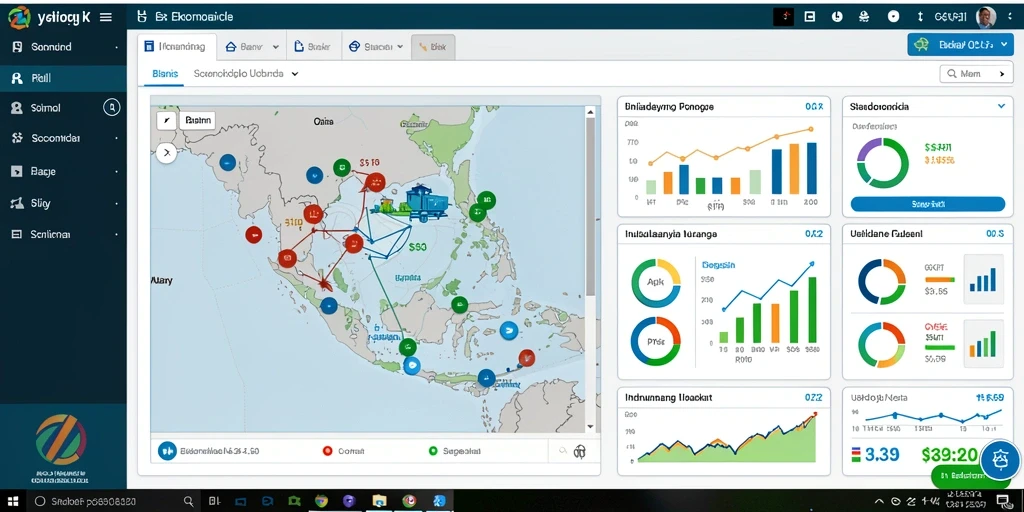Viewport: 1024px width, 512px height.
Task: Click the icon left of the Ekomoaicle title
Action: 142,17
